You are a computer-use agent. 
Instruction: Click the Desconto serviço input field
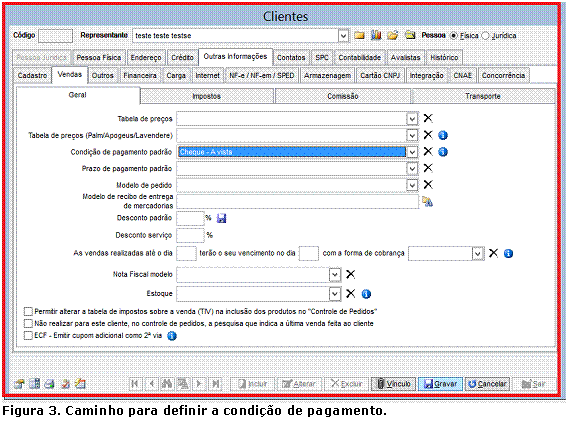tap(190, 235)
